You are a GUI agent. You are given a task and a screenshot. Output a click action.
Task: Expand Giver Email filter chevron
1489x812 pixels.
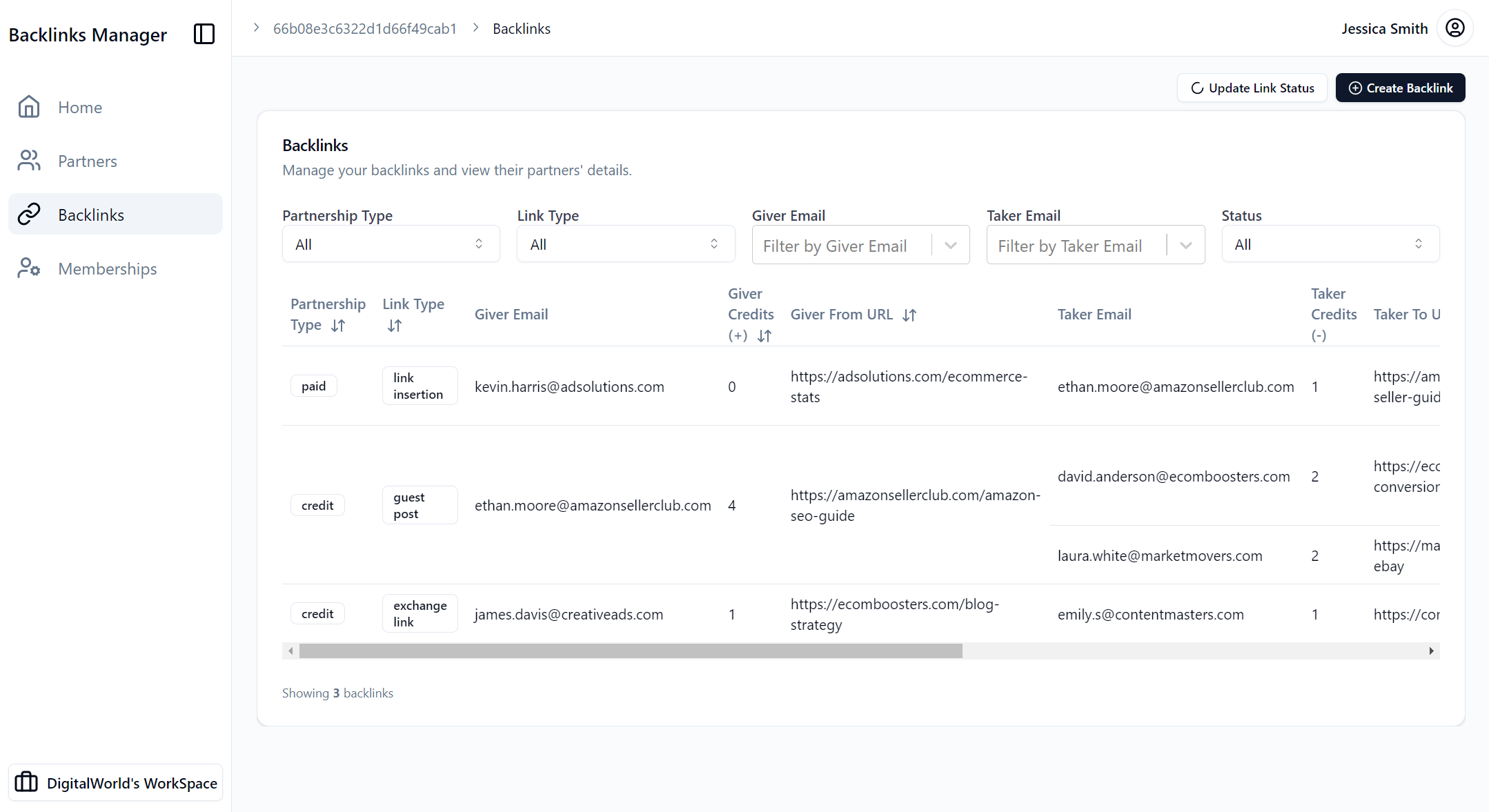pos(951,246)
